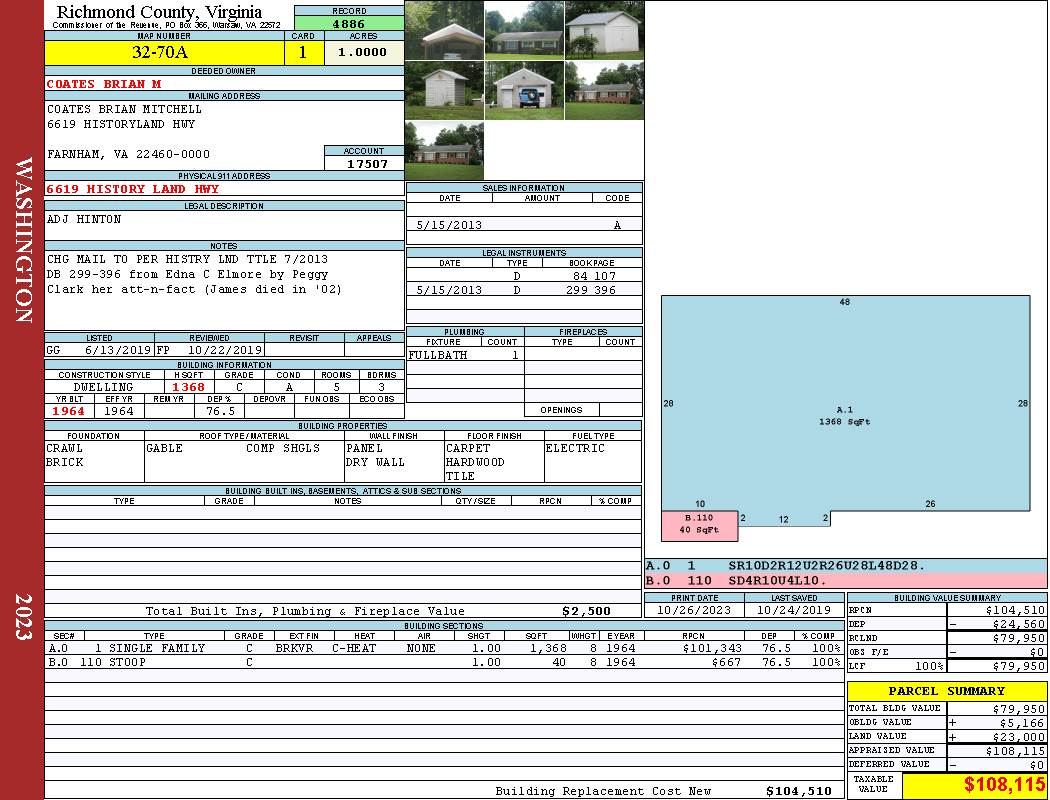Select the small white shed photo
The height and width of the screenshot is (800, 1050).
tap(444, 91)
